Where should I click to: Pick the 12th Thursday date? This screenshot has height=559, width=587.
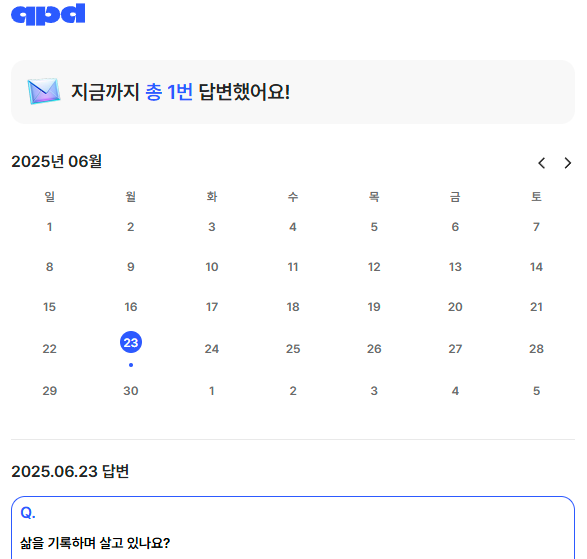374,267
